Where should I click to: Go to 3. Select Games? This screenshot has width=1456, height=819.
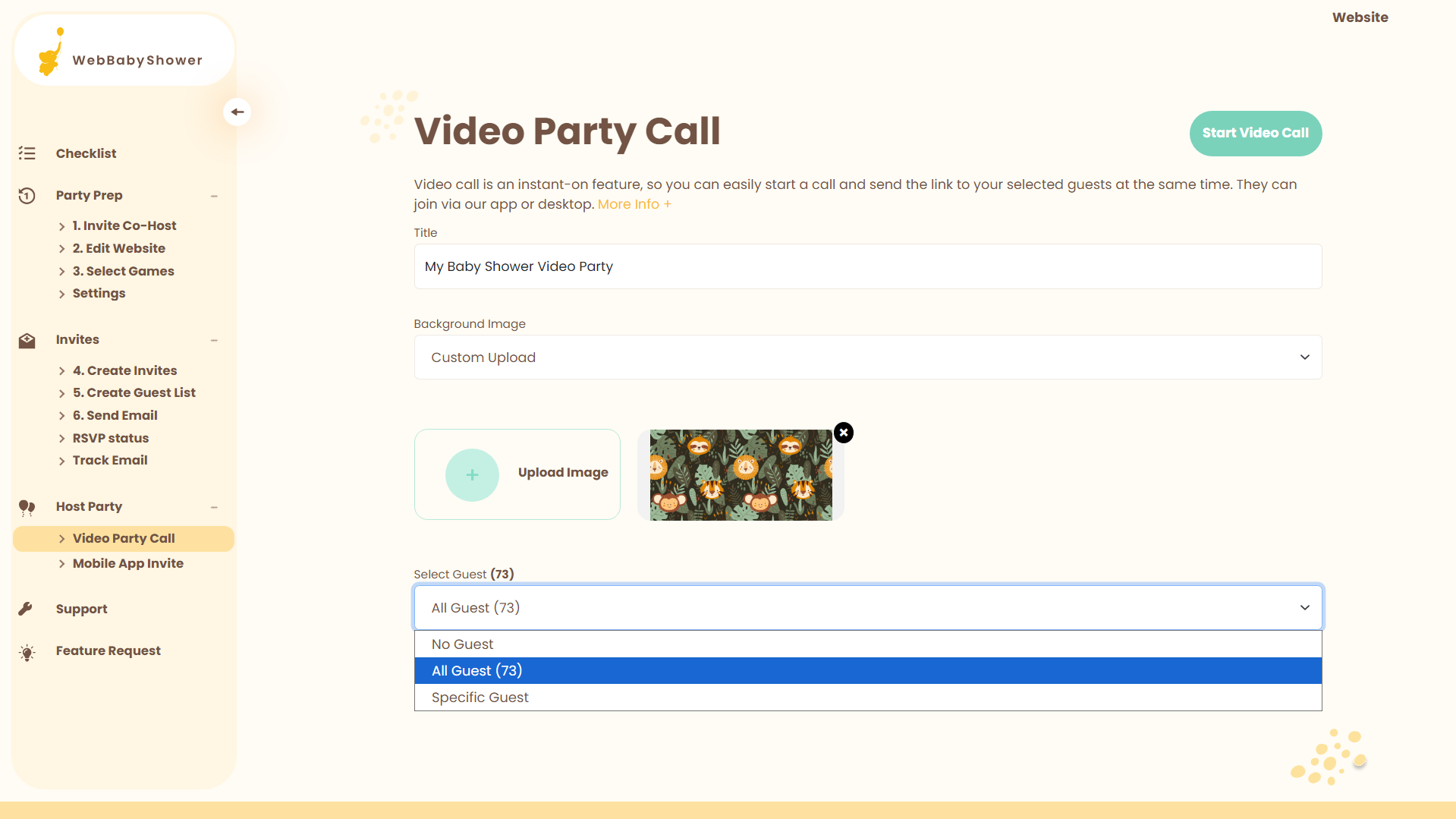124,271
